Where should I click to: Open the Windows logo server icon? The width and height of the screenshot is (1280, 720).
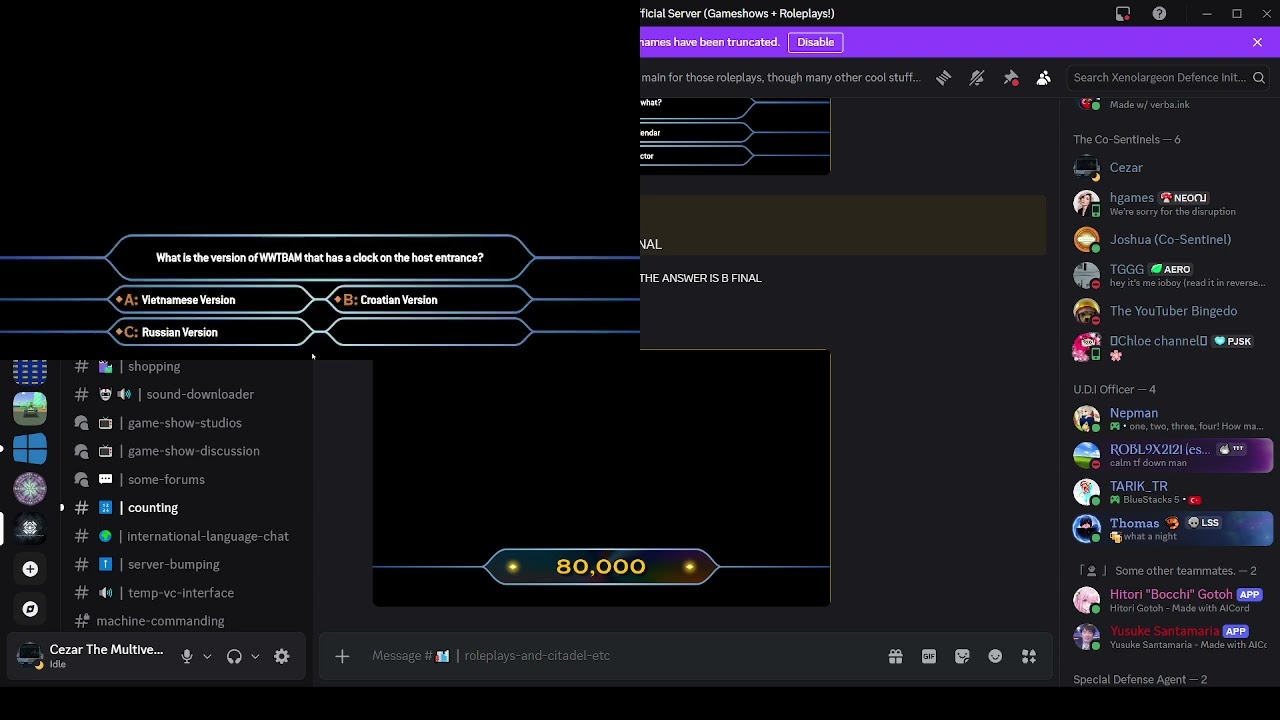[30, 449]
